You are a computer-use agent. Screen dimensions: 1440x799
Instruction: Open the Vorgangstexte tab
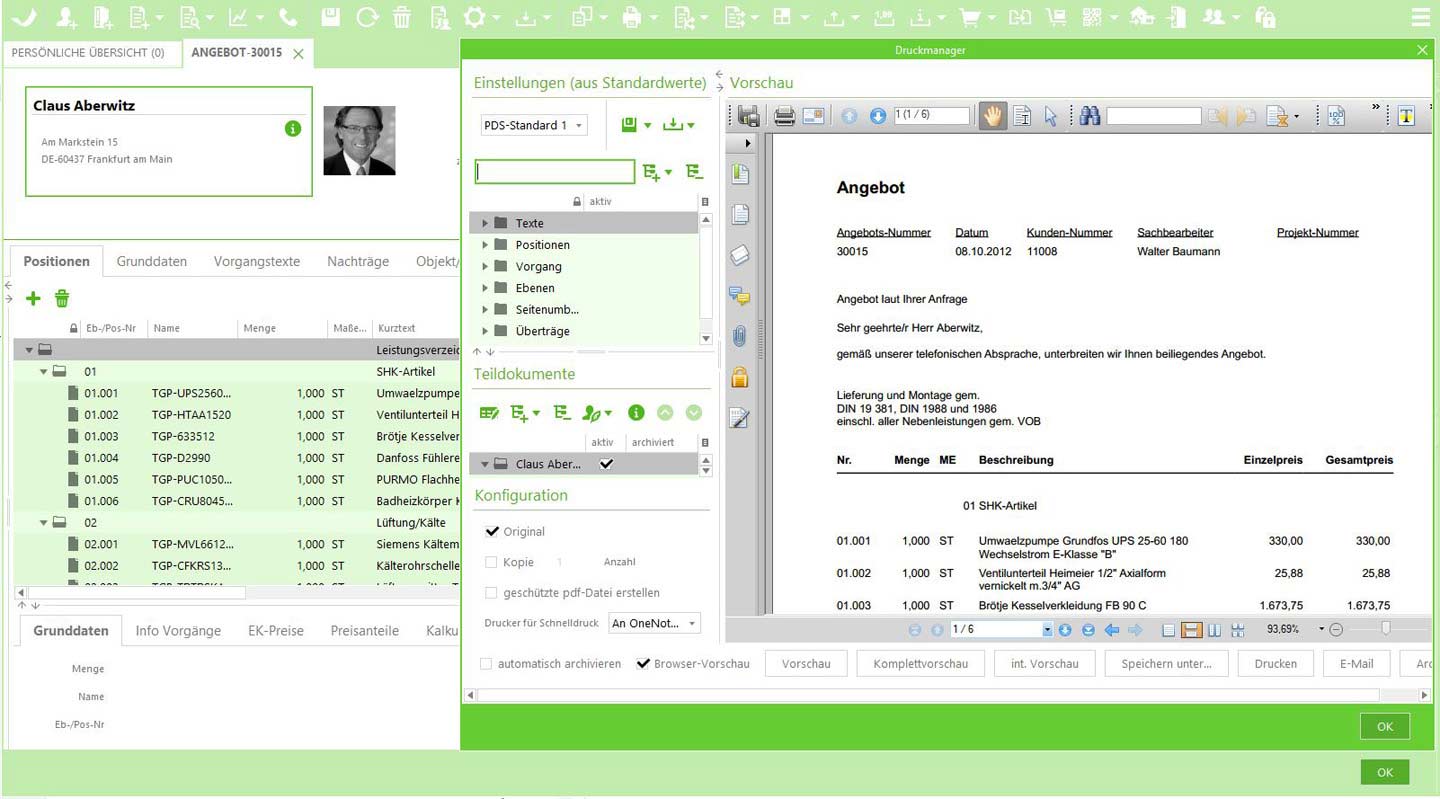(257, 261)
